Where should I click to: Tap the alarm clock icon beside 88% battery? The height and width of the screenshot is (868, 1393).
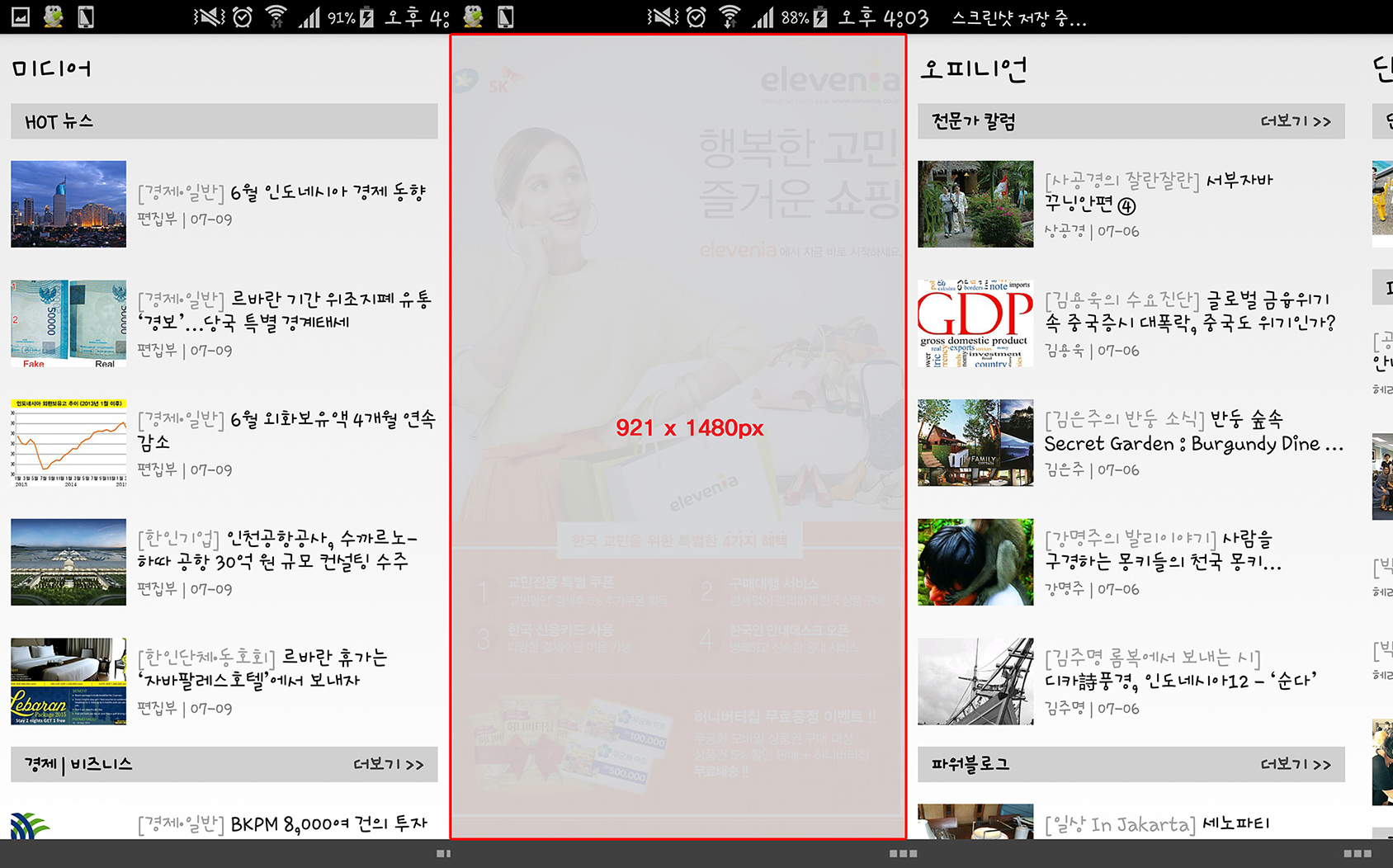pos(696,17)
